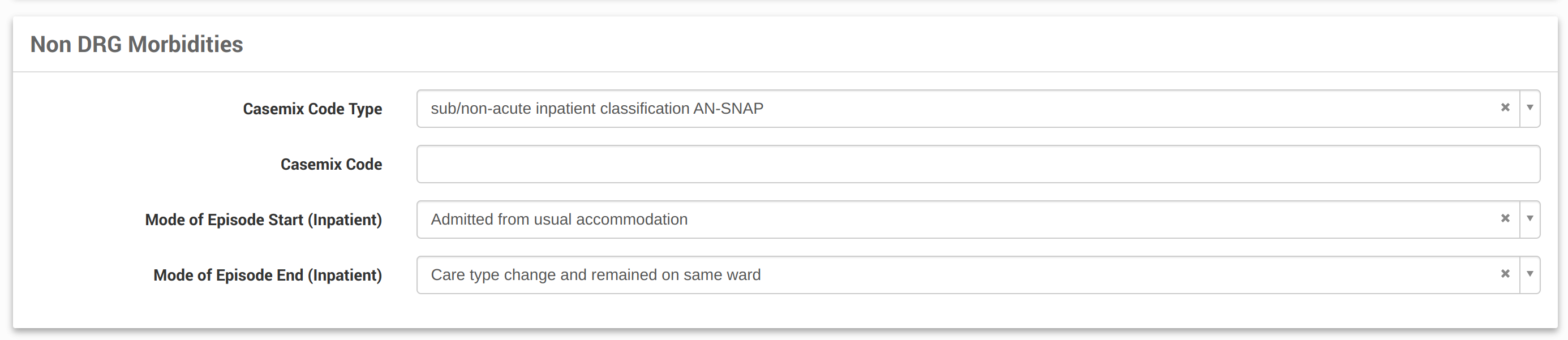Viewport: 1568px width, 340px height.
Task: Open the Casemix Code Type combo box
Action: [x=962, y=109]
